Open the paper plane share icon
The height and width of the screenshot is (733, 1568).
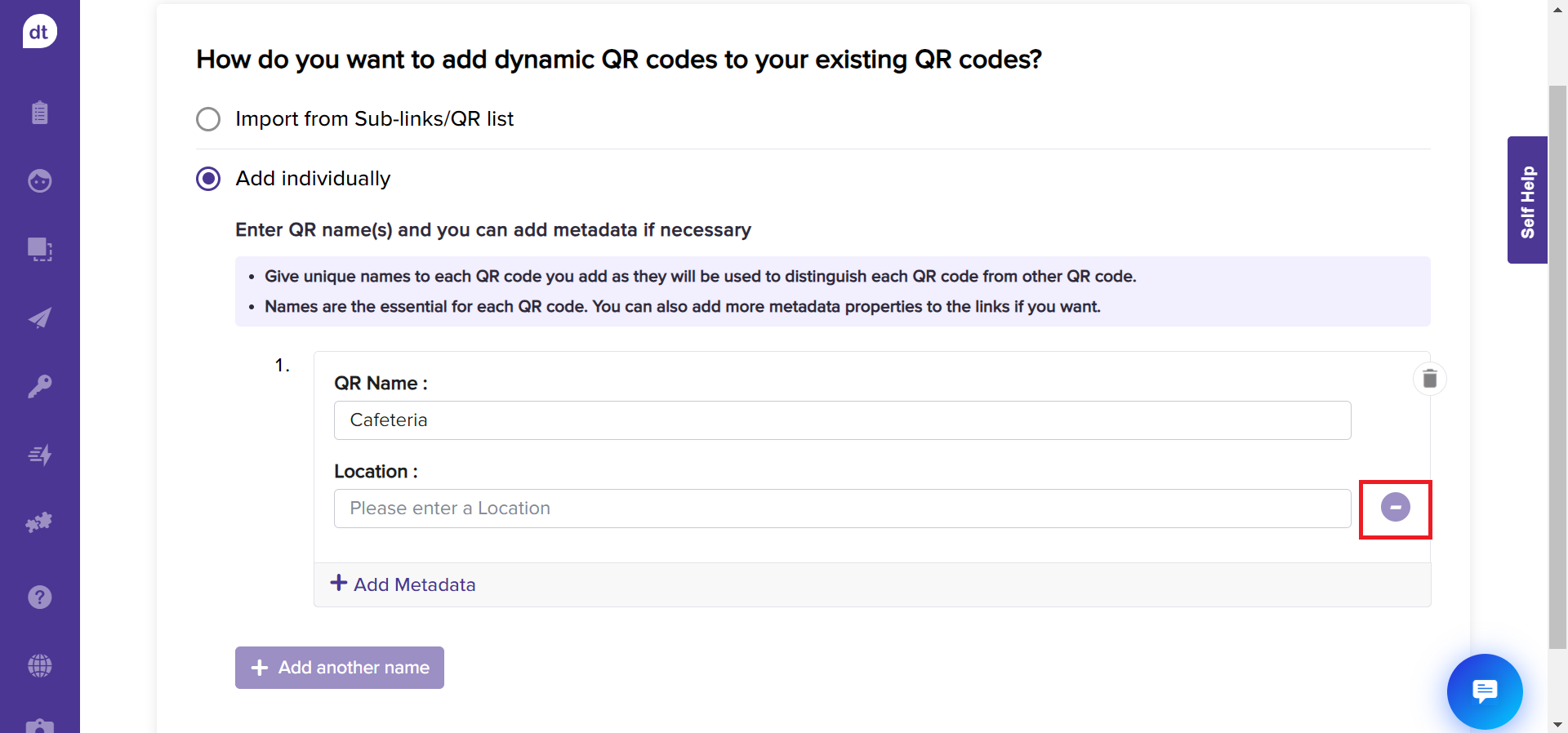(x=39, y=318)
